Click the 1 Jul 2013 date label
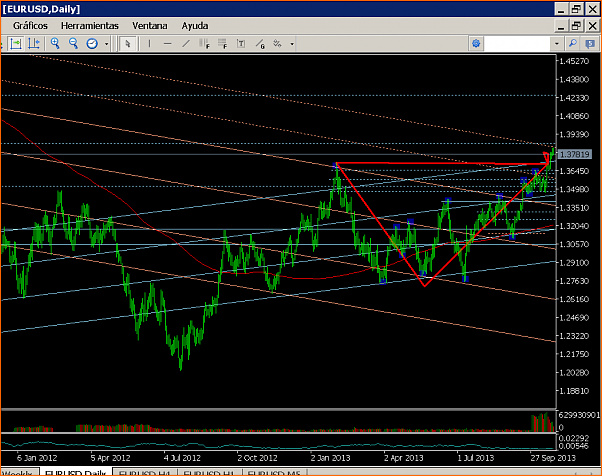The image size is (602, 476). pyautogui.click(x=475, y=458)
